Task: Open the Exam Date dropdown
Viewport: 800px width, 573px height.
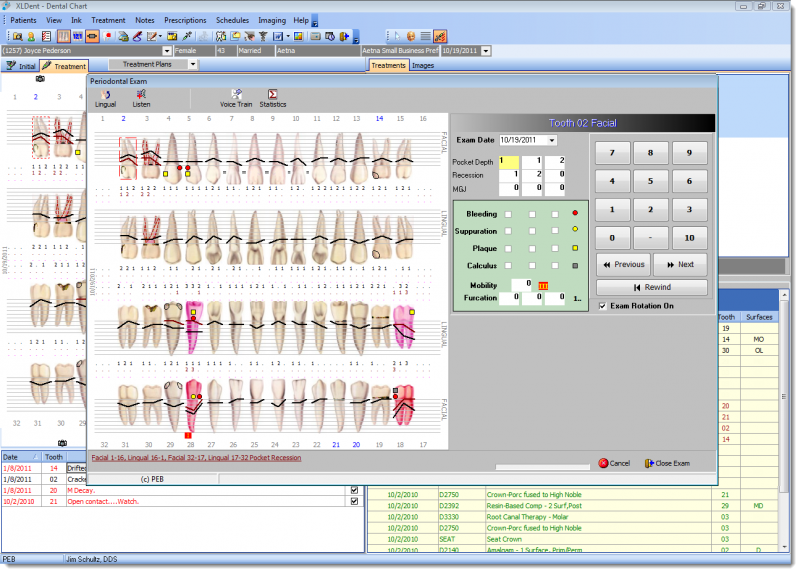Action: coord(553,141)
